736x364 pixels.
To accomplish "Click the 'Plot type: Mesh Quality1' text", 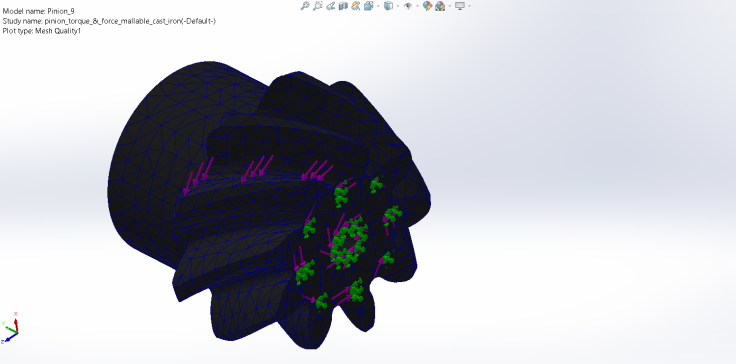I will pyautogui.click(x=42, y=31).
